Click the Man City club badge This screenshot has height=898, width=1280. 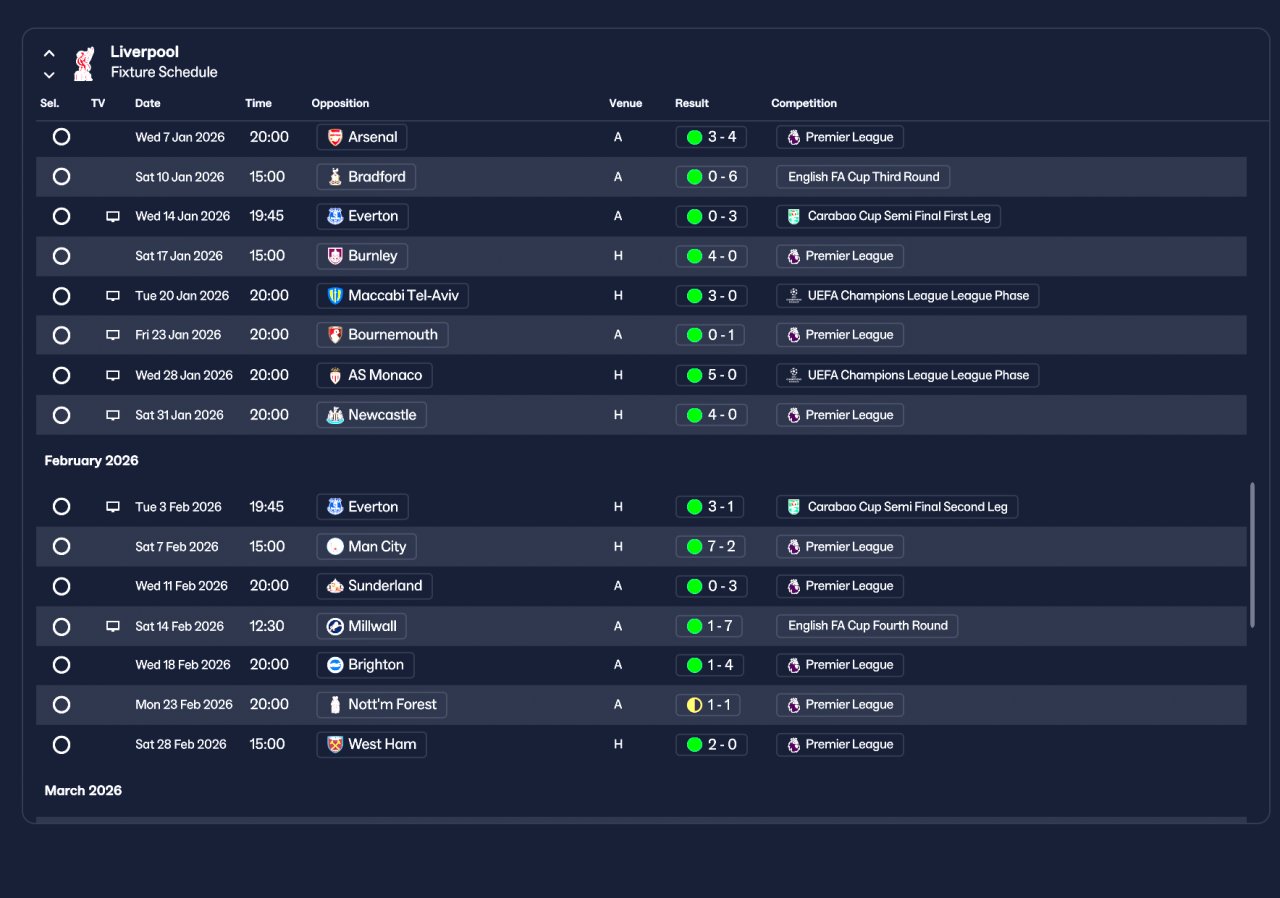point(335,547)
